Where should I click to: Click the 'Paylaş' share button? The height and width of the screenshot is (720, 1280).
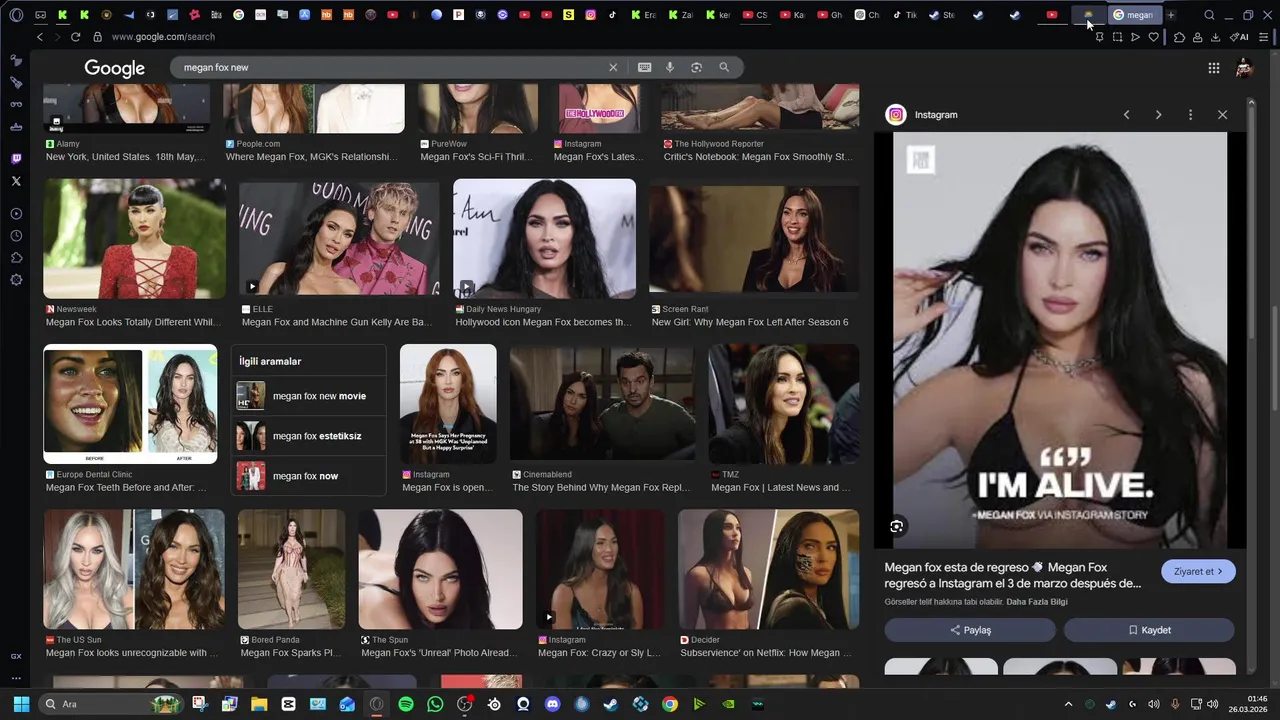point(970,630)
